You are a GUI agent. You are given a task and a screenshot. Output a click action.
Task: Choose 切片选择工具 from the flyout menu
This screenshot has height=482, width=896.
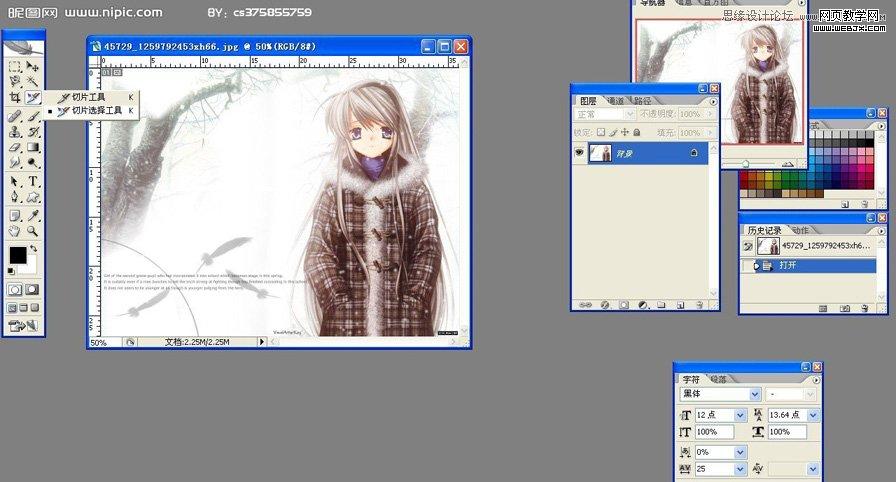[97, 110]
